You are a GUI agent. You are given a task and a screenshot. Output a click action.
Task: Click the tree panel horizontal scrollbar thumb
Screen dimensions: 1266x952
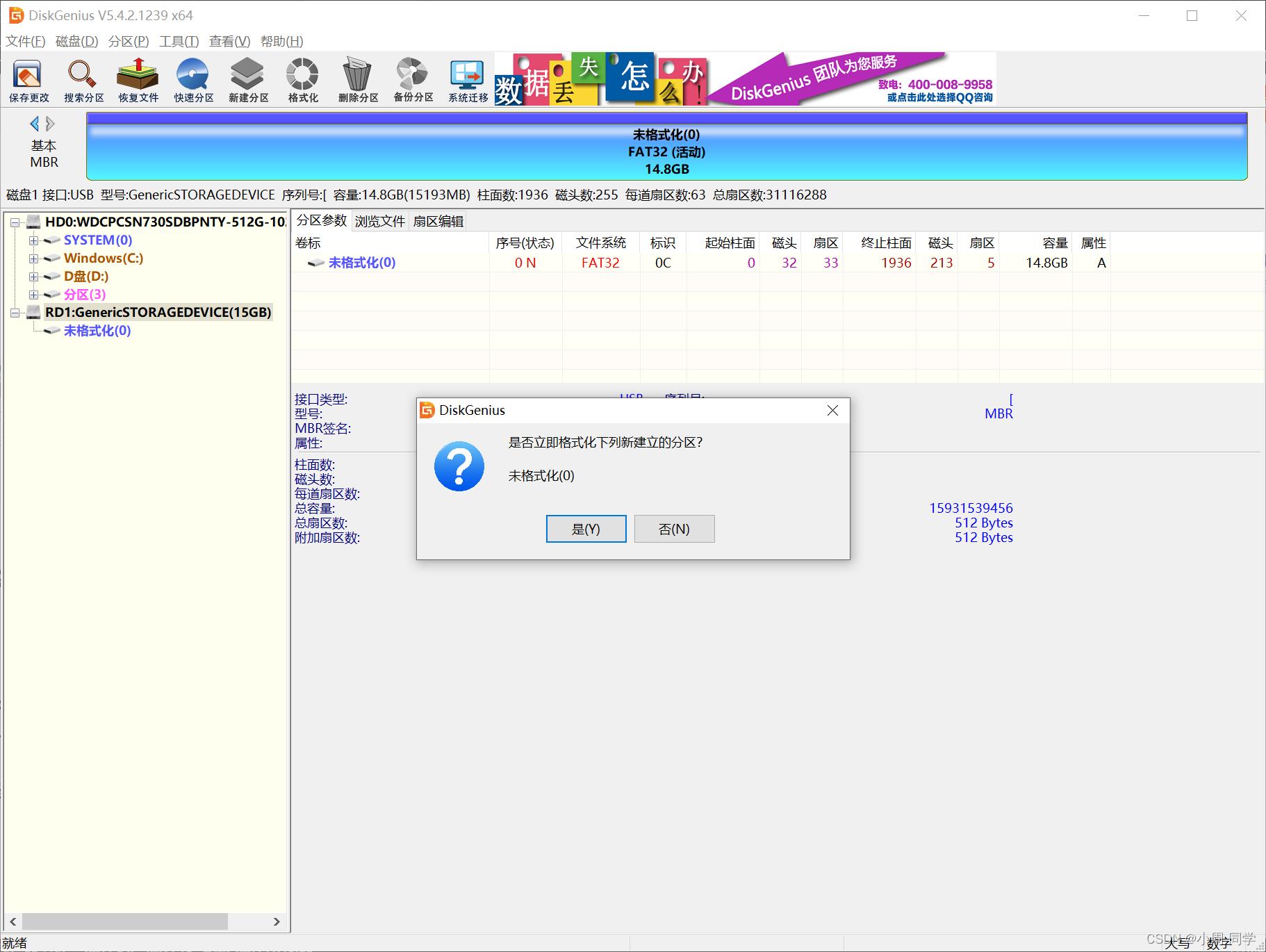pyautogui.click(x=125, y=921)
